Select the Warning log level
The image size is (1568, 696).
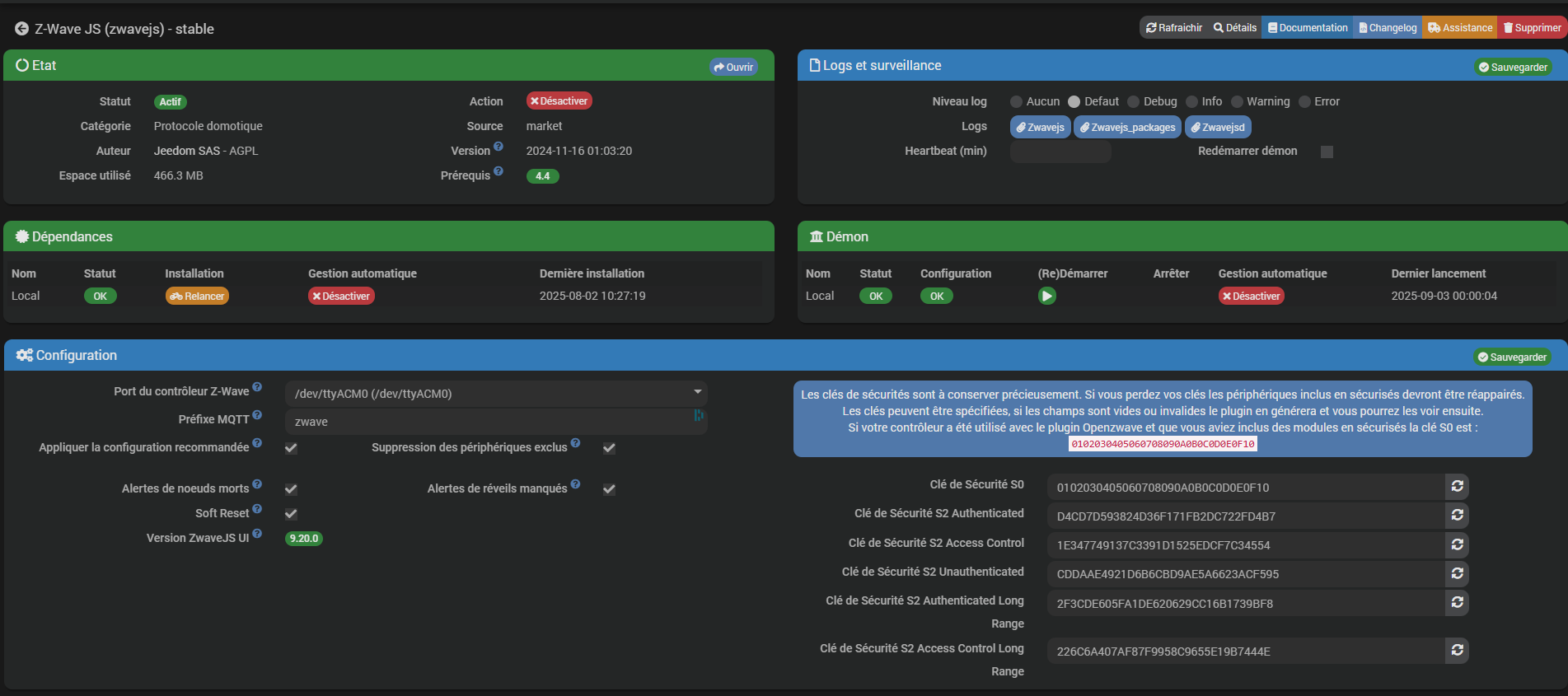[1237, 102]
